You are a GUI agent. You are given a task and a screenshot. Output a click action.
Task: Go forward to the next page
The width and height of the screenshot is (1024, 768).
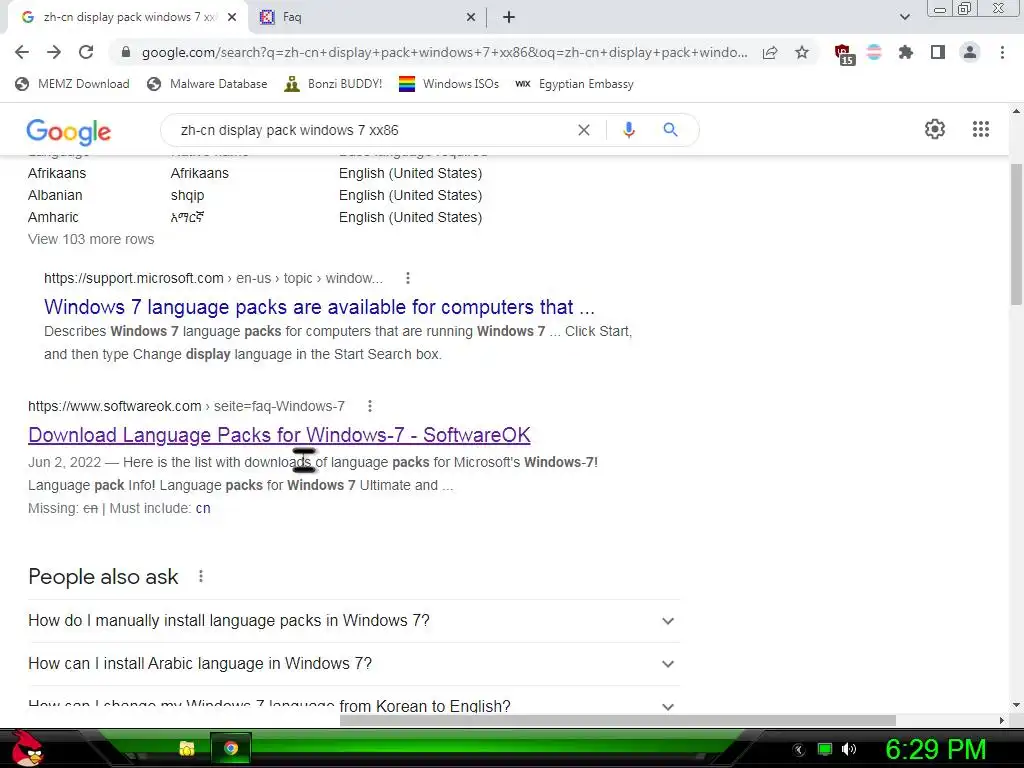click(54, 52)
